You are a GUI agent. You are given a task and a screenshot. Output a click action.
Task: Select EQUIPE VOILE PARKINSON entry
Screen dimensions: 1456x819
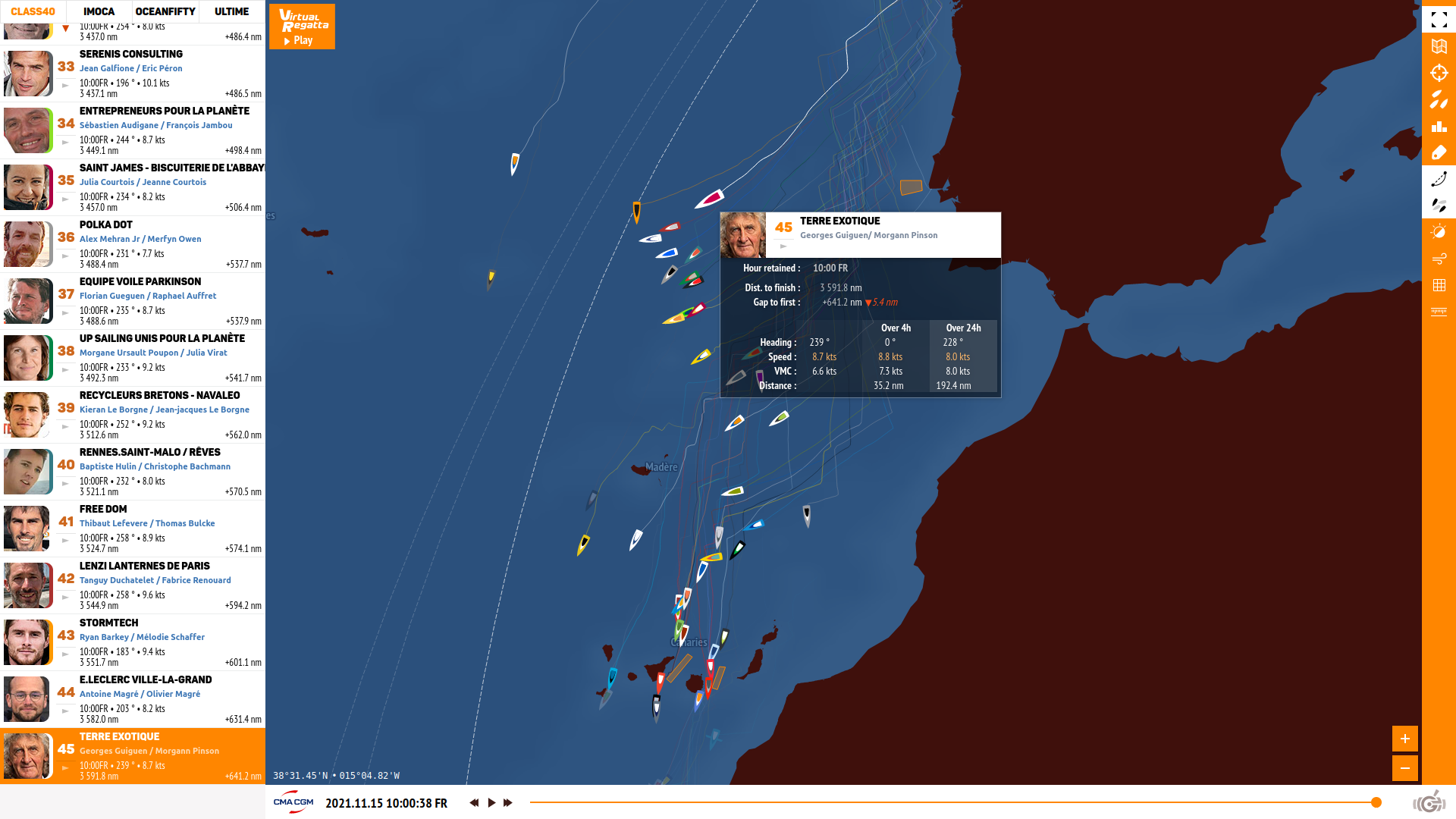click(133, 301)
